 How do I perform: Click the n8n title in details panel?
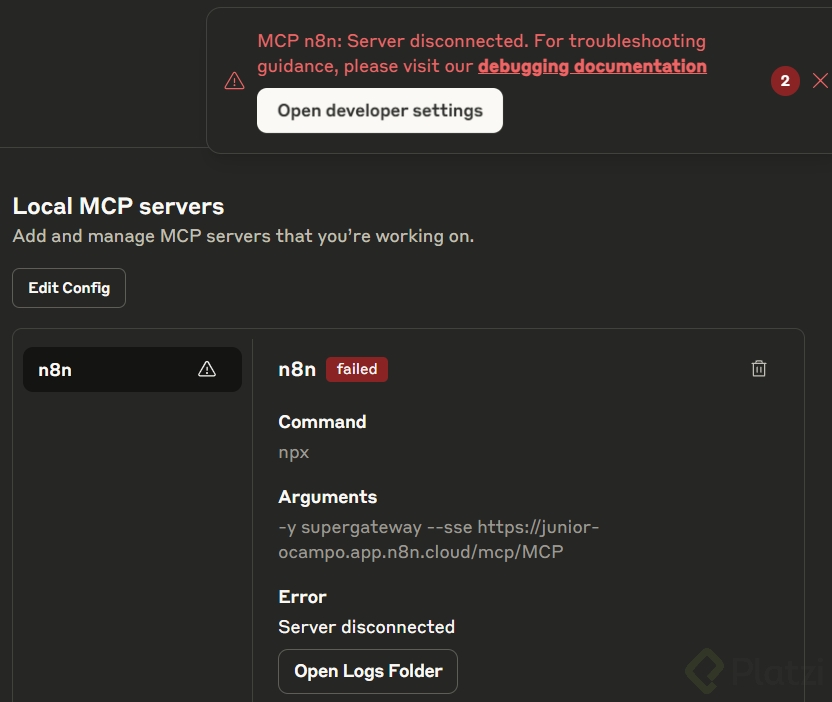coord(297,369)
